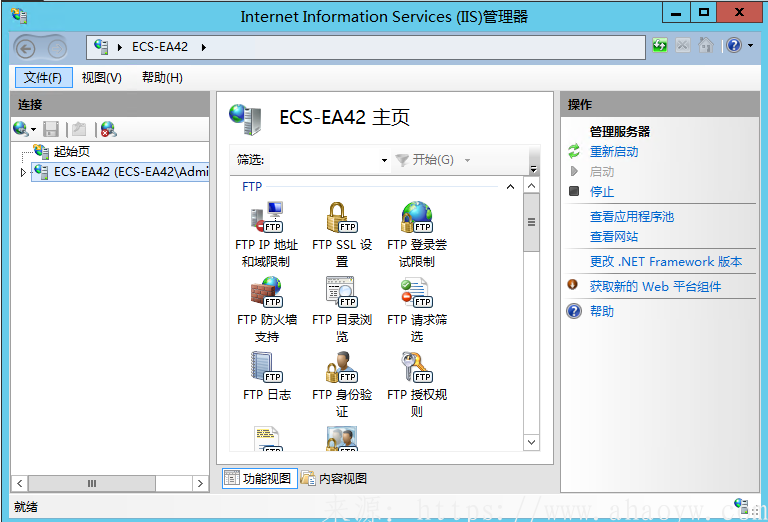Switch to 内容视图 tab
Image resolution: width=768 pixels, height=522 pixels.
[334, 478]
